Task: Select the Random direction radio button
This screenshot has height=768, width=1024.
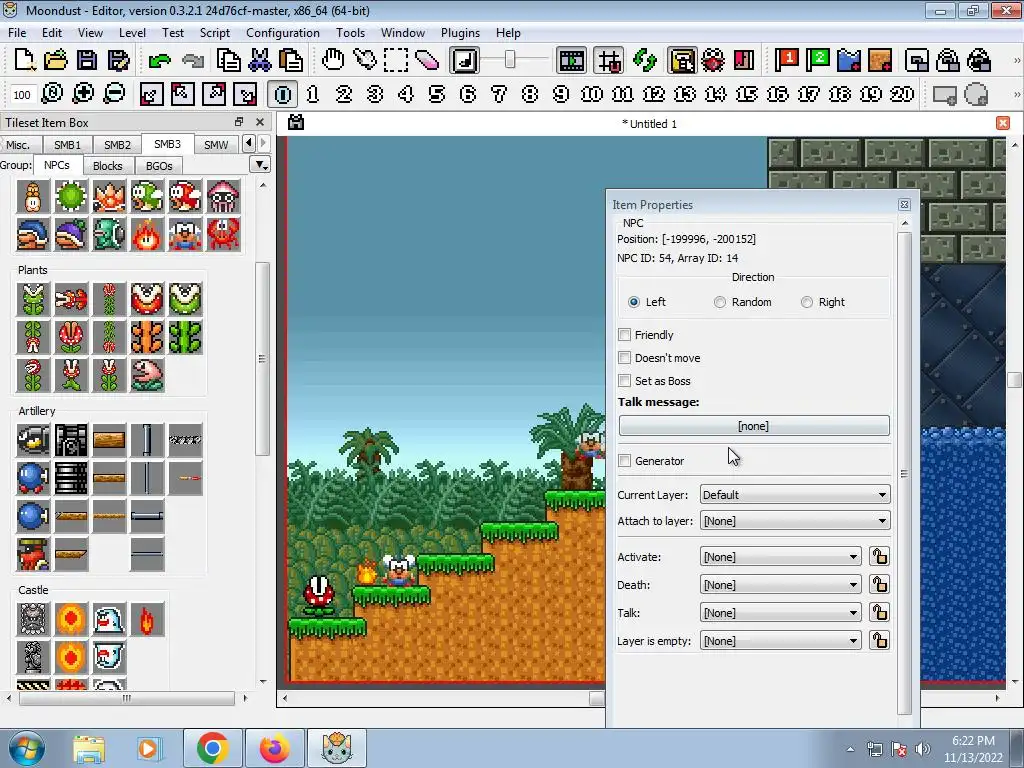Action: [720, 302]
